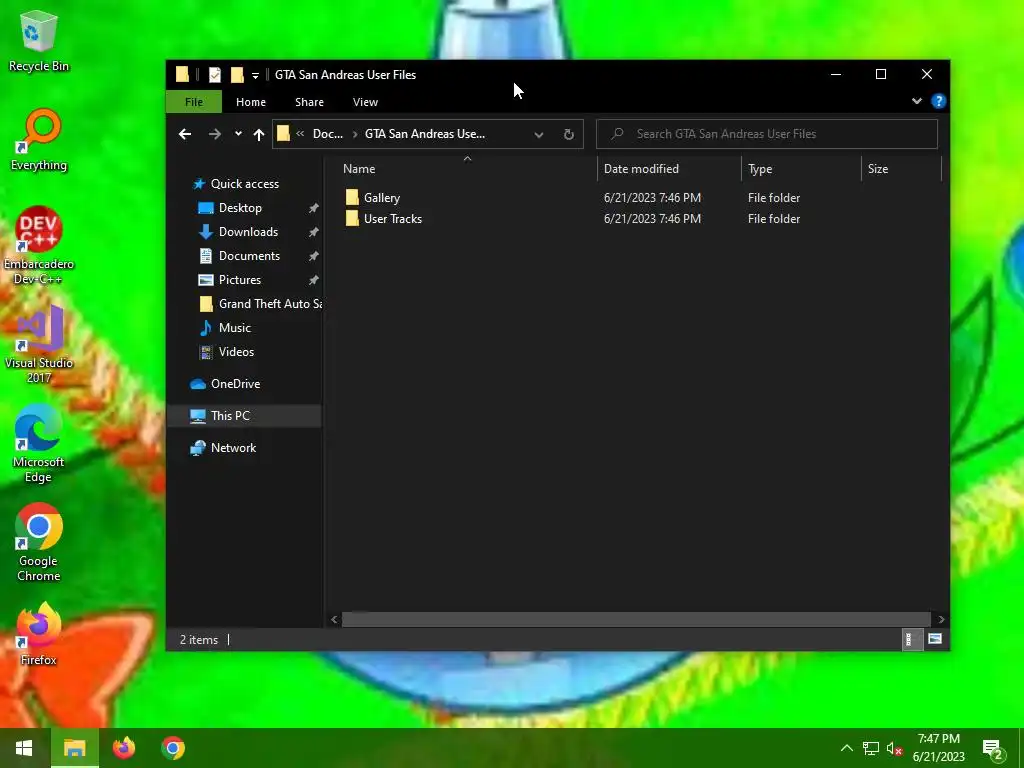This screenshot has height=768, width=1024.
Task: Select Quick access in navigation pane
Action: pyautogui.click(x=245, y=184)
